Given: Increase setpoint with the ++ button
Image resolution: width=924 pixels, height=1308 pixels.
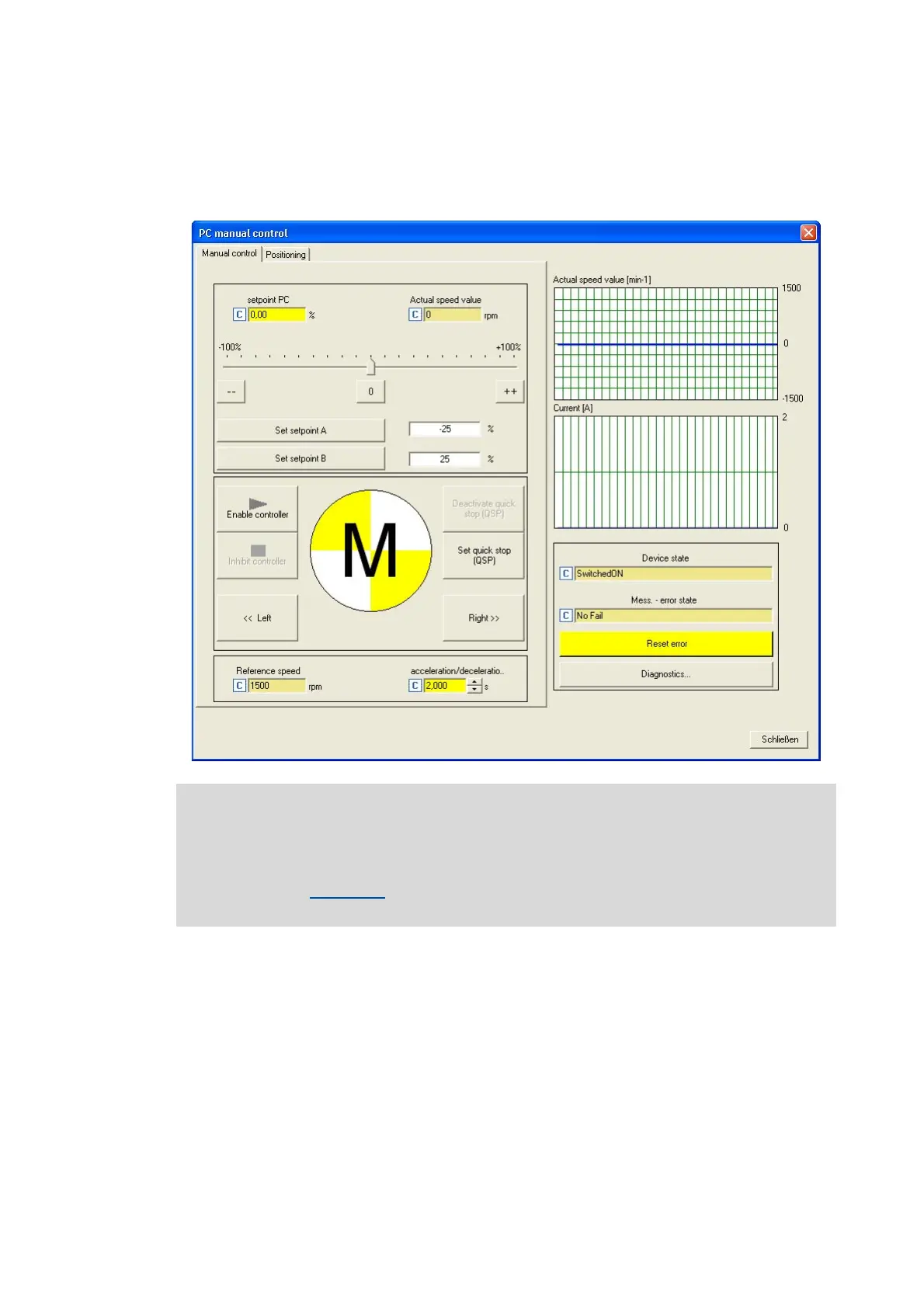Looking at the screenshot, I should 510,391.
